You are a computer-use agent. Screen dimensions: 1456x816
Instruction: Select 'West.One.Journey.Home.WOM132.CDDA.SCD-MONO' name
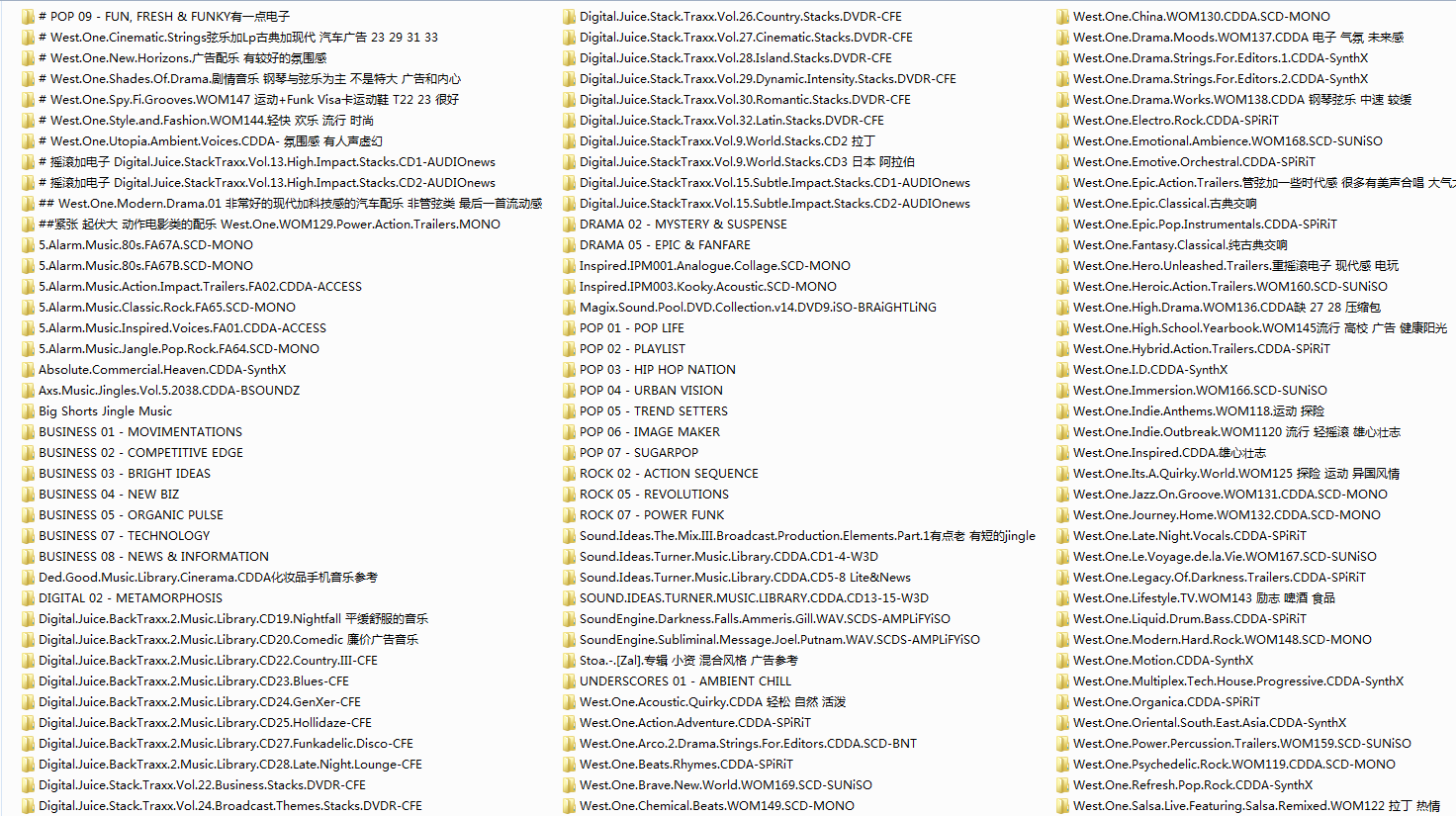pyautogui.click(x=1227, y=515)
